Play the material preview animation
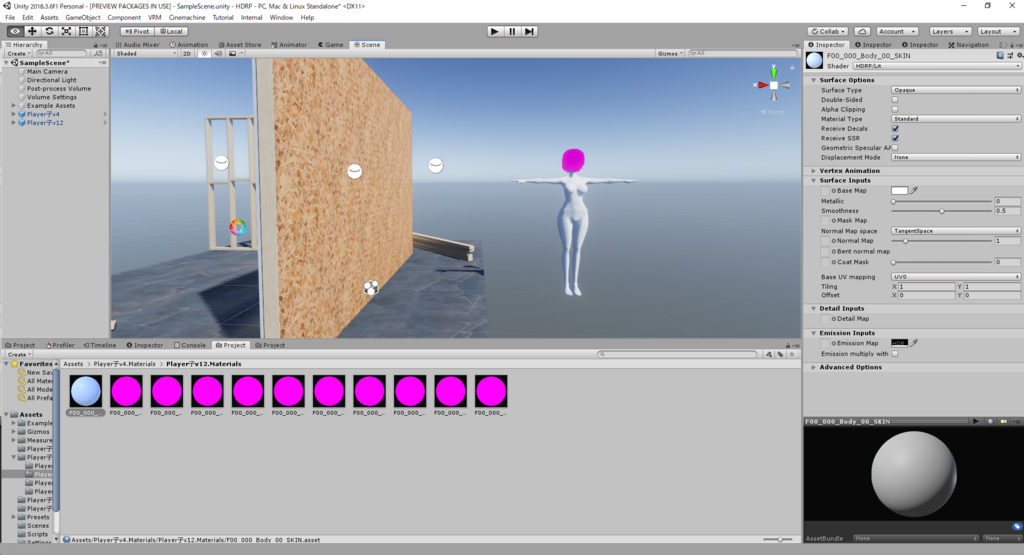Screen dimensions: 1024x555 point(976,421)
